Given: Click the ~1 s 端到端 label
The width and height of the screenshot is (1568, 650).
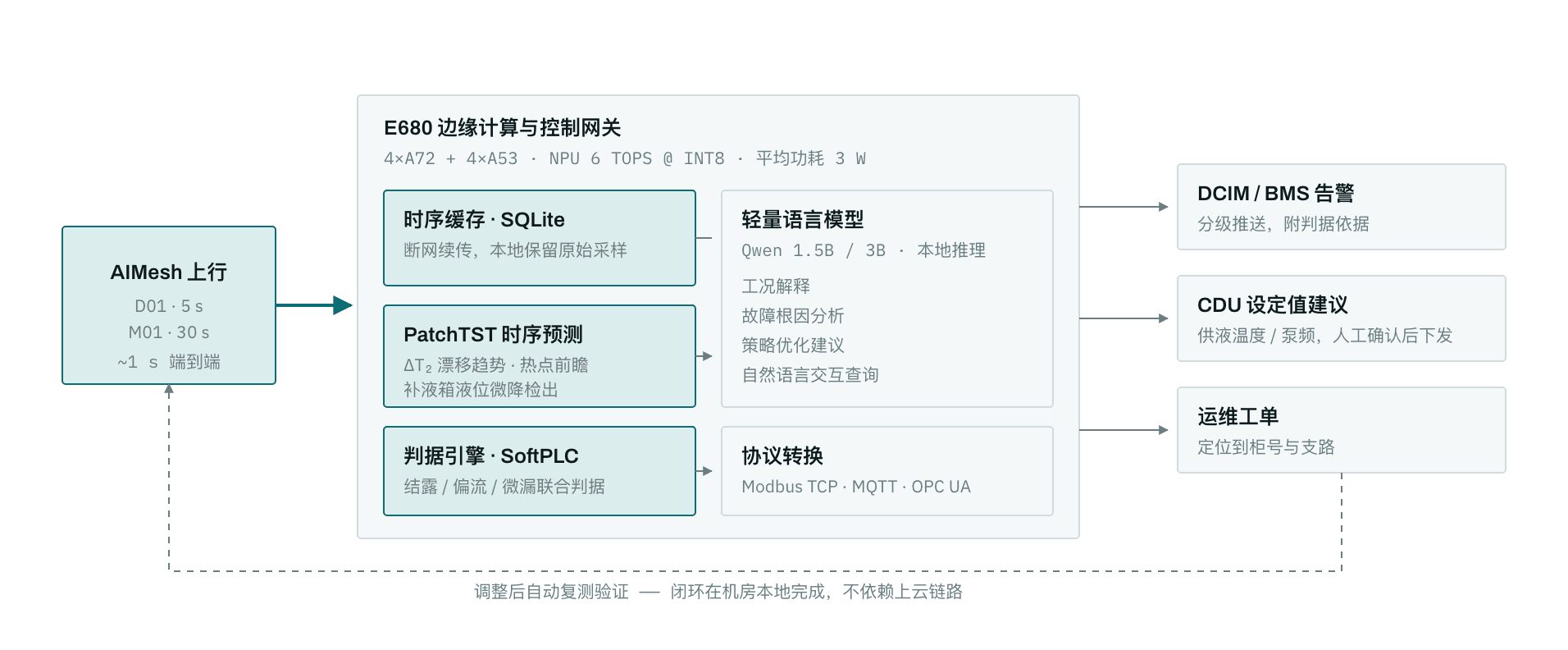Looking at the screenshot, I should click(169, 362).
